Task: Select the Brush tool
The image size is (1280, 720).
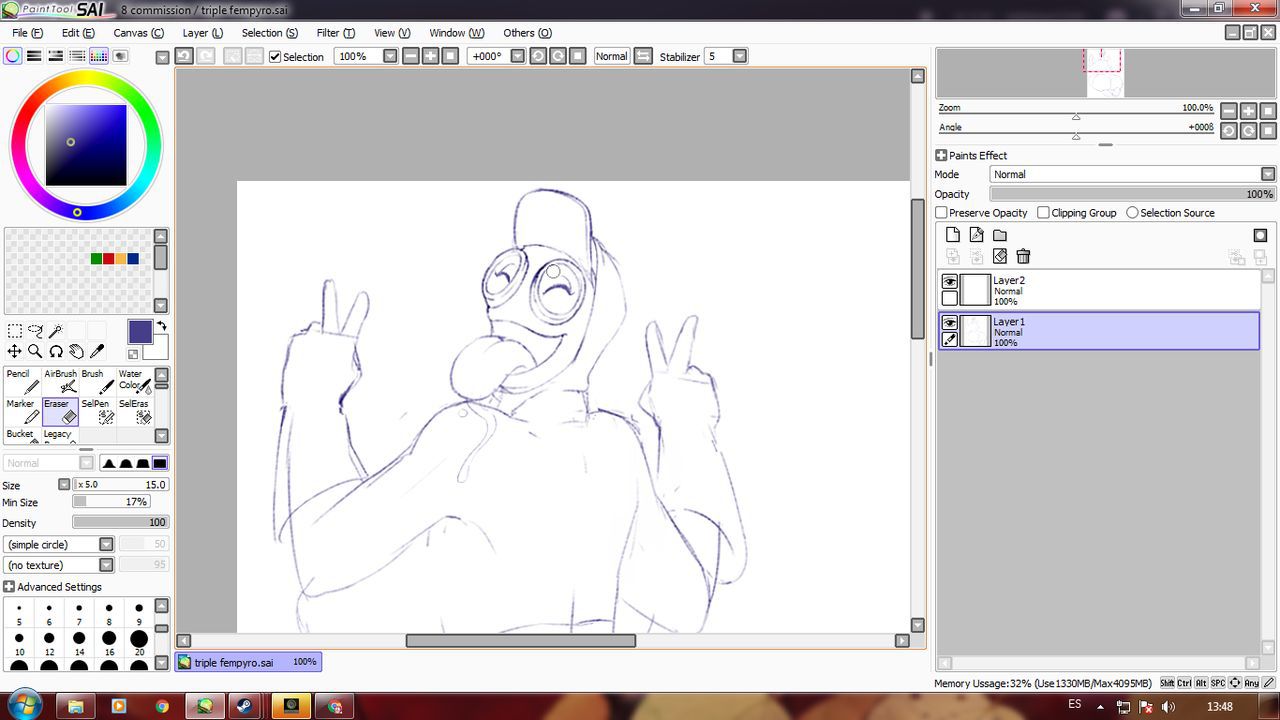Action: pyautogui.click(x=97, y=381)
